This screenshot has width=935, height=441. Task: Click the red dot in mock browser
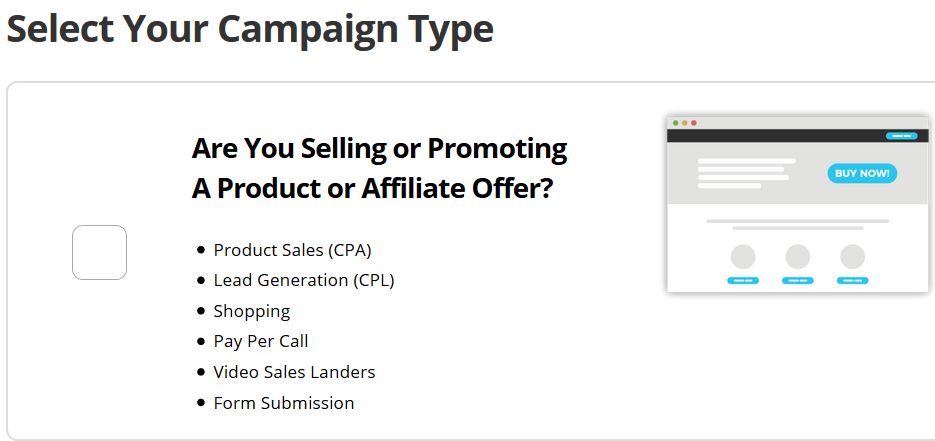[693, 123]
